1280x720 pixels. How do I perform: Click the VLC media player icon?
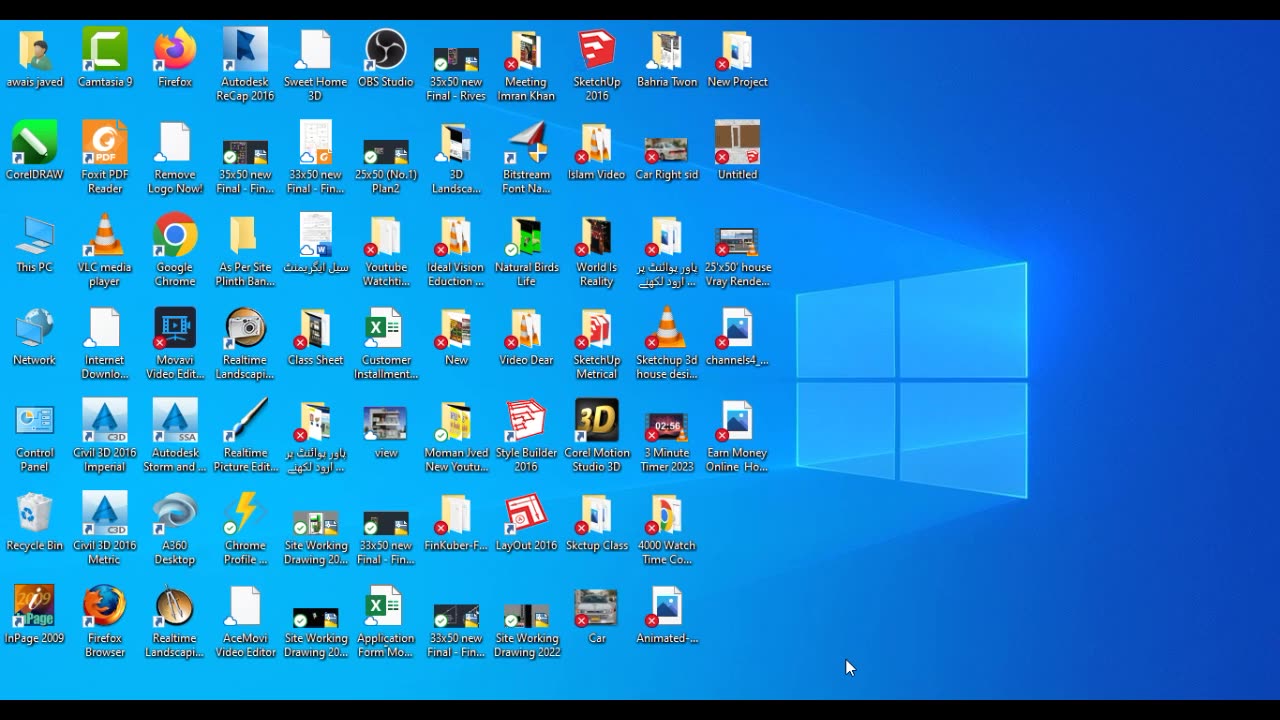(x=105, y=236)
